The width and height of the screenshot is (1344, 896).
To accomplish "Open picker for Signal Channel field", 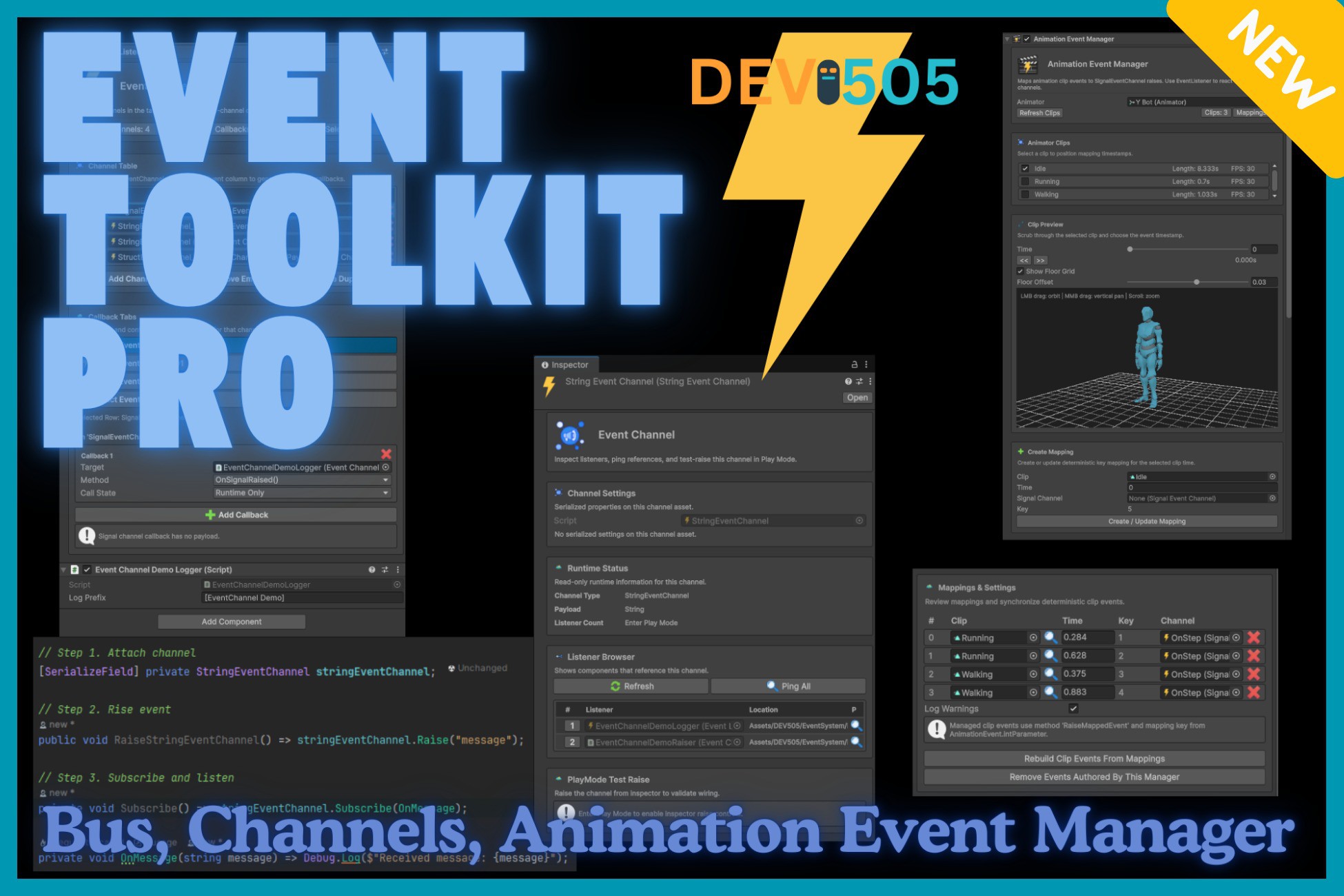I will tap(1272, 498).
